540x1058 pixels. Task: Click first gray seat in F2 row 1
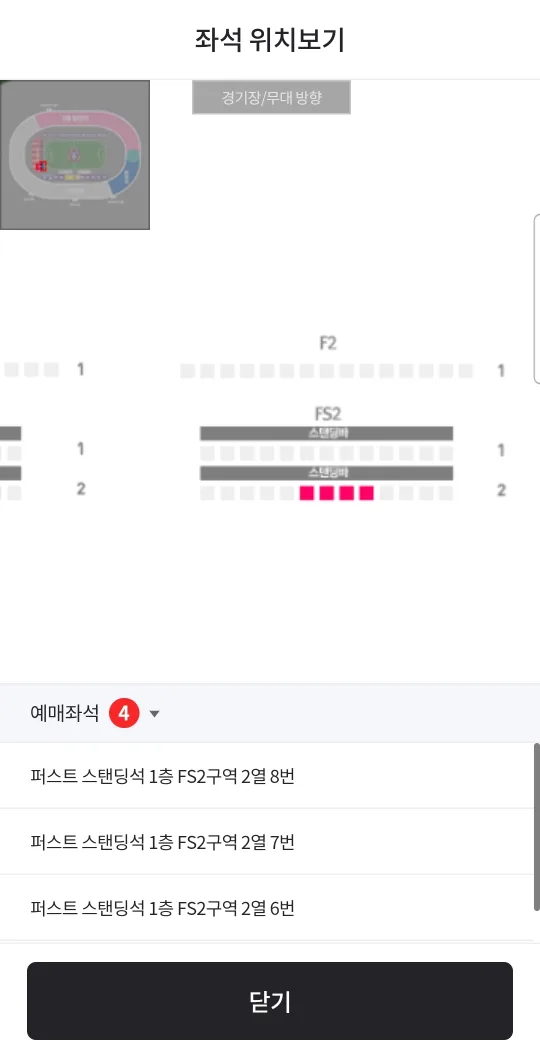[x=188, y=370]
